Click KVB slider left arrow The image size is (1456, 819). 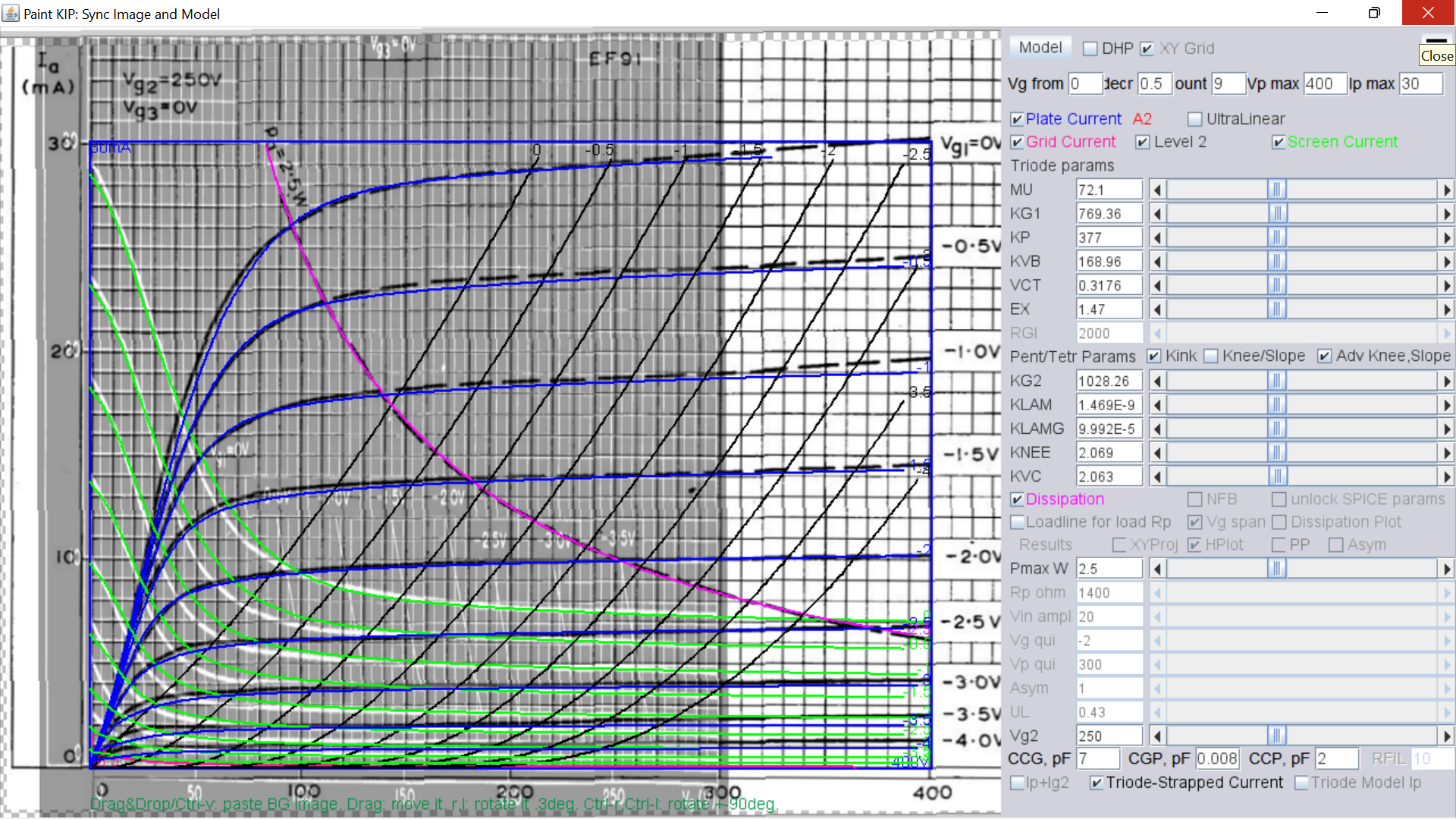pos(1157,262)
